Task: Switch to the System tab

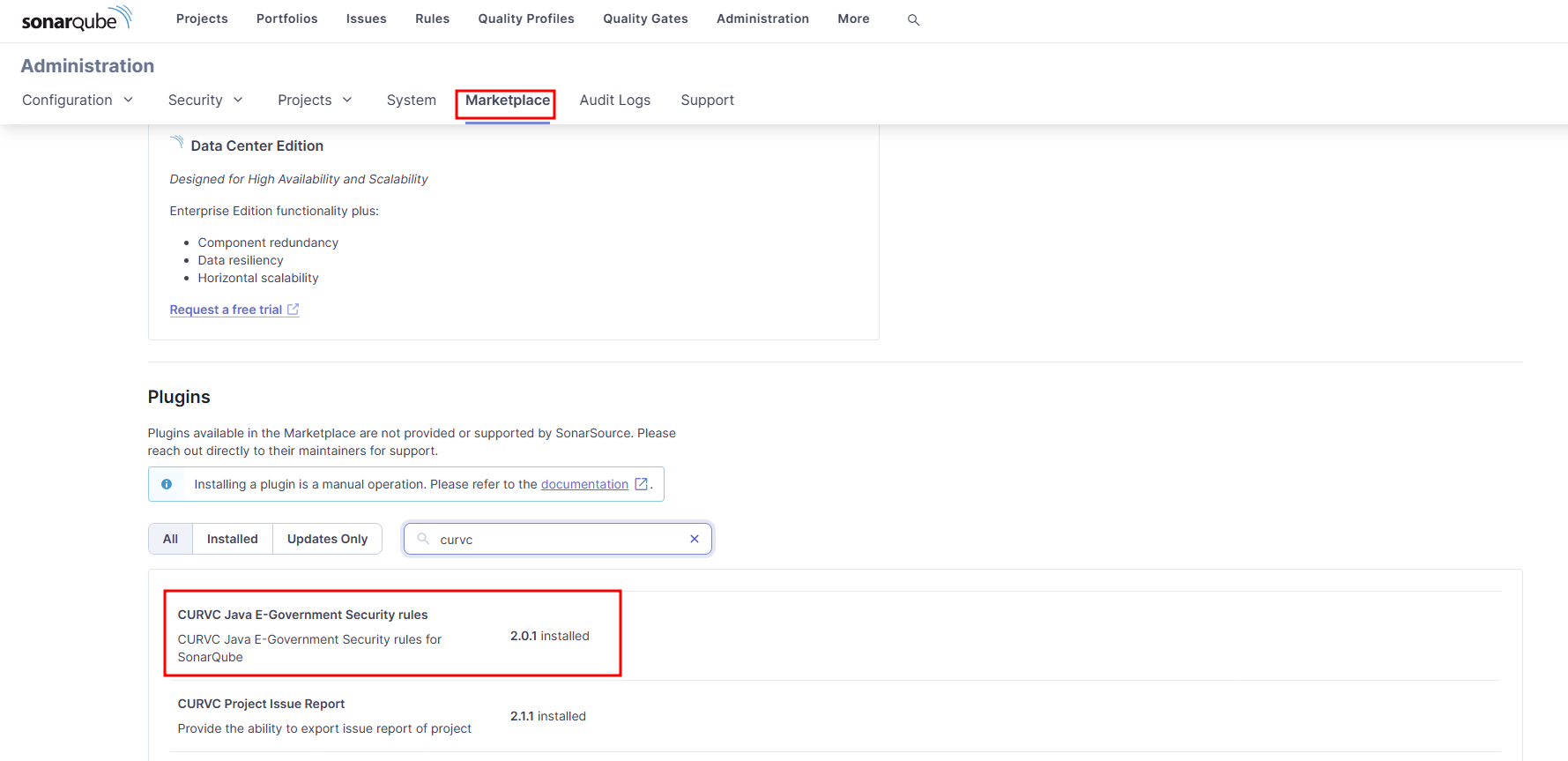Action: click(412, 101)
